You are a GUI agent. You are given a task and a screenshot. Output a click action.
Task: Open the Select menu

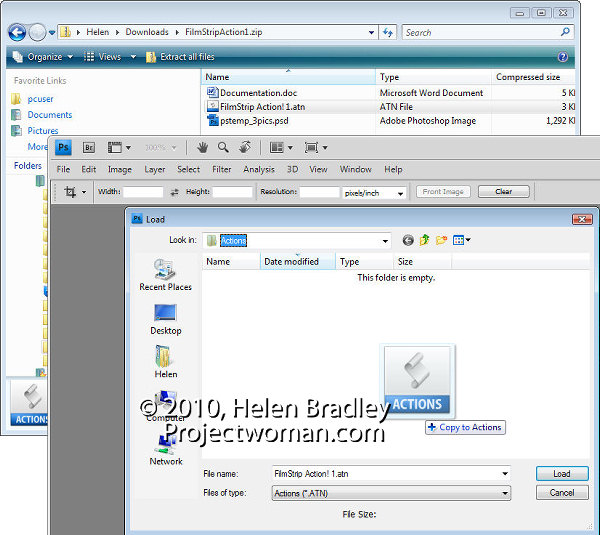(188, 169)
